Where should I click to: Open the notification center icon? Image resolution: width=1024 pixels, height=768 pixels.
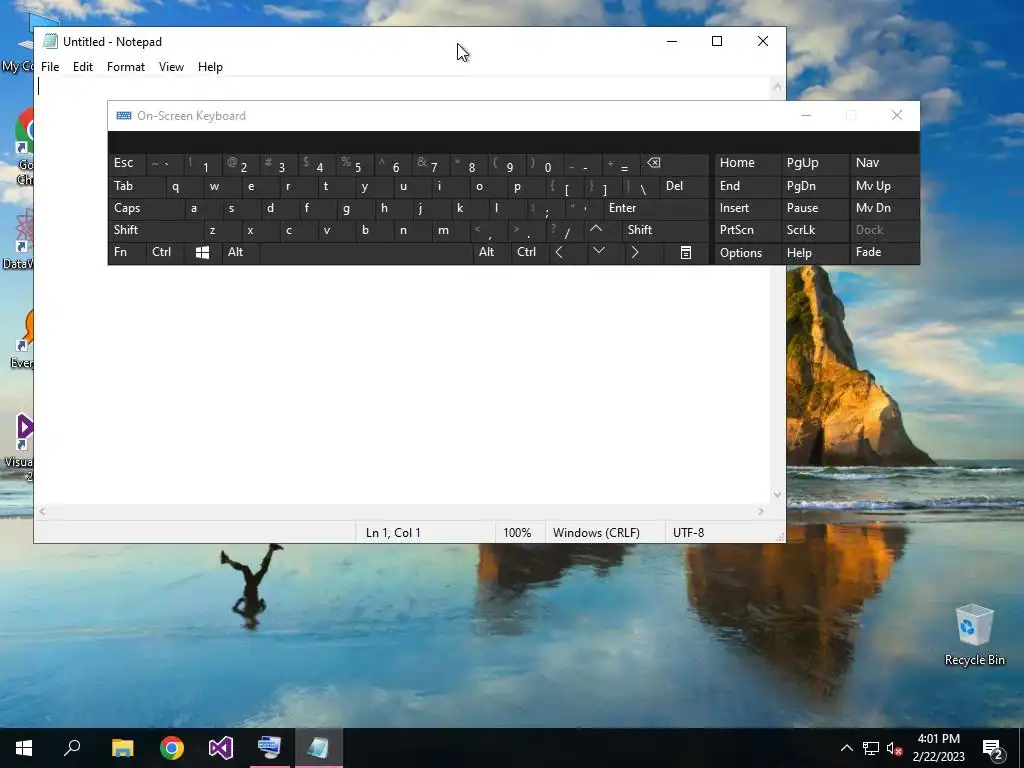pyautogui.click(x=993, y=748)
